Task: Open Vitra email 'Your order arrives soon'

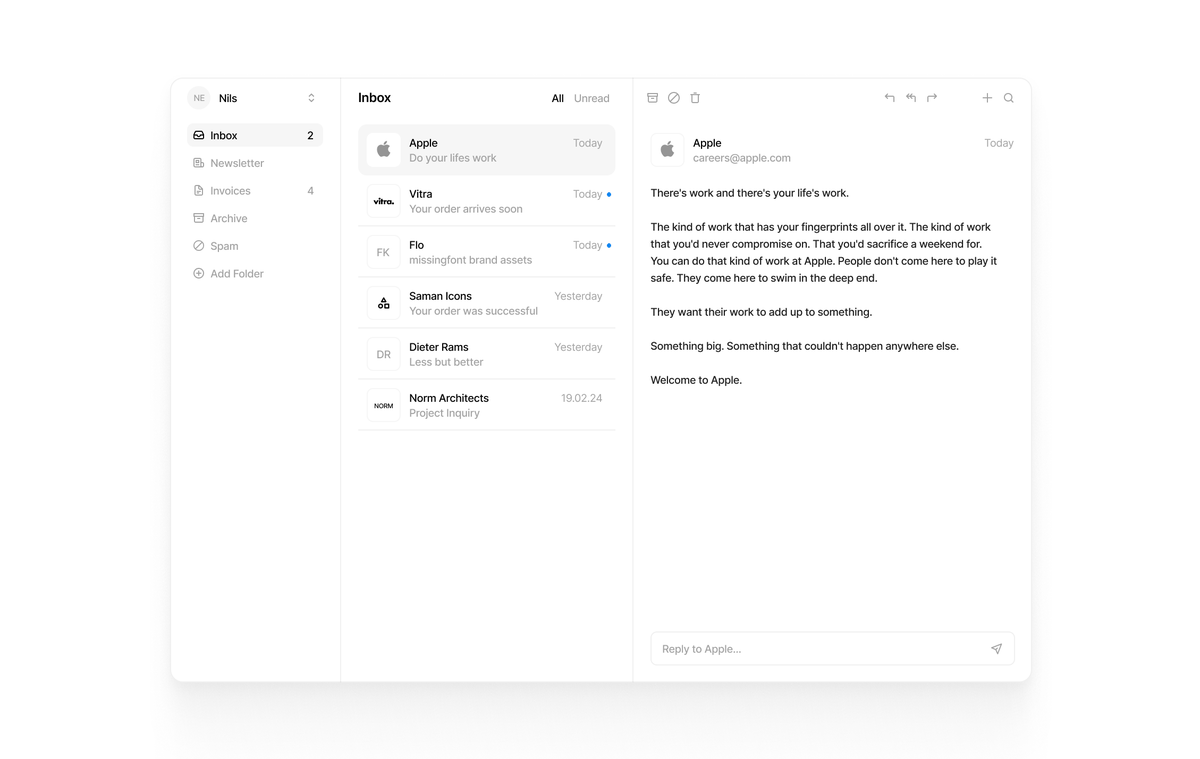Action: (486, 201)
